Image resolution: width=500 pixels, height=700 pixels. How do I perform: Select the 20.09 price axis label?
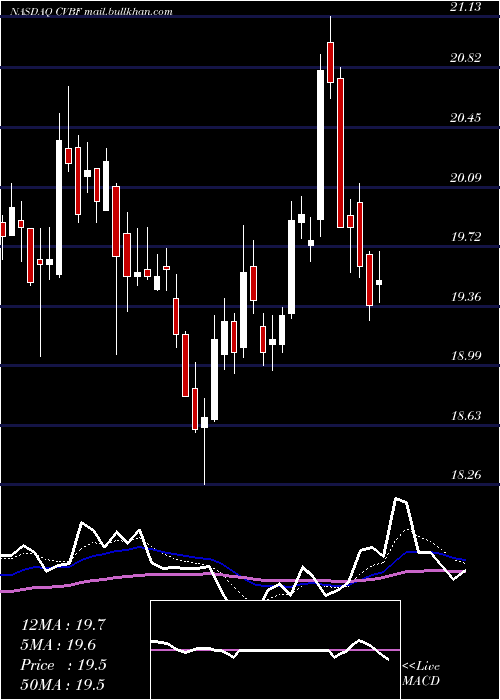click(466, 178)
